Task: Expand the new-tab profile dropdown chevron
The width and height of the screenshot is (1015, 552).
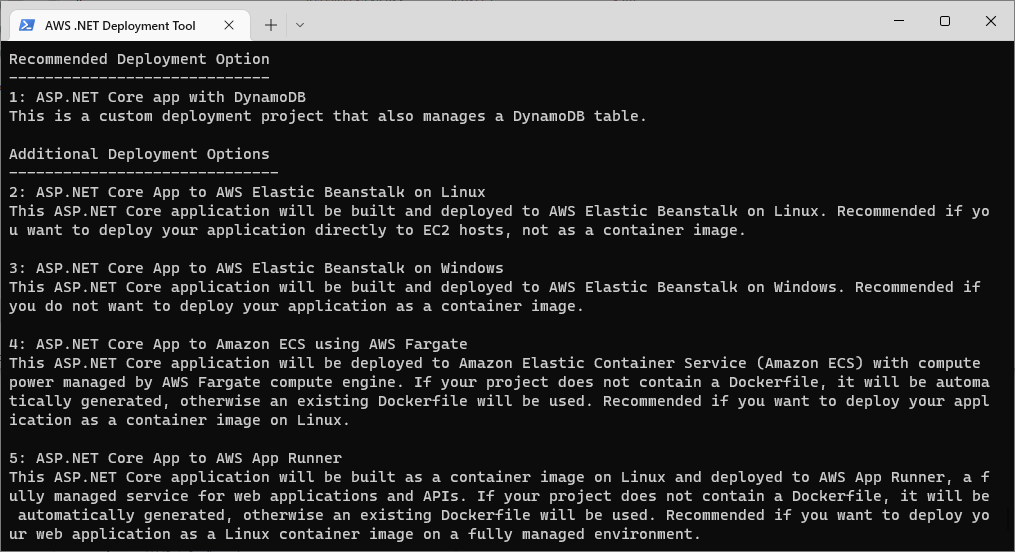Action: click(x=300, y=25)
